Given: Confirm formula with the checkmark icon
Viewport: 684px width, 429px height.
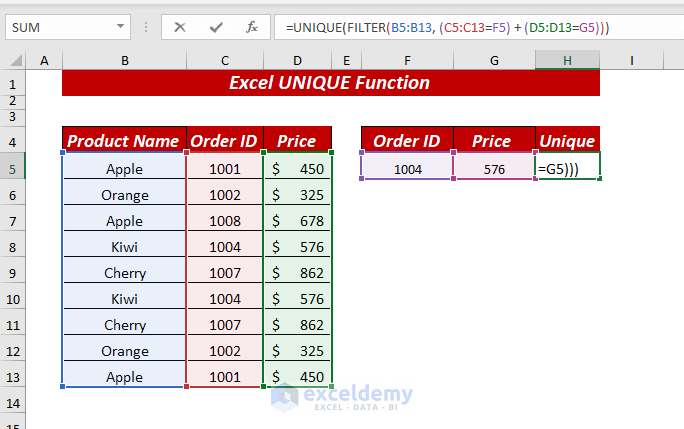Looking at the screenshot, I should click(x=216, y=27).
